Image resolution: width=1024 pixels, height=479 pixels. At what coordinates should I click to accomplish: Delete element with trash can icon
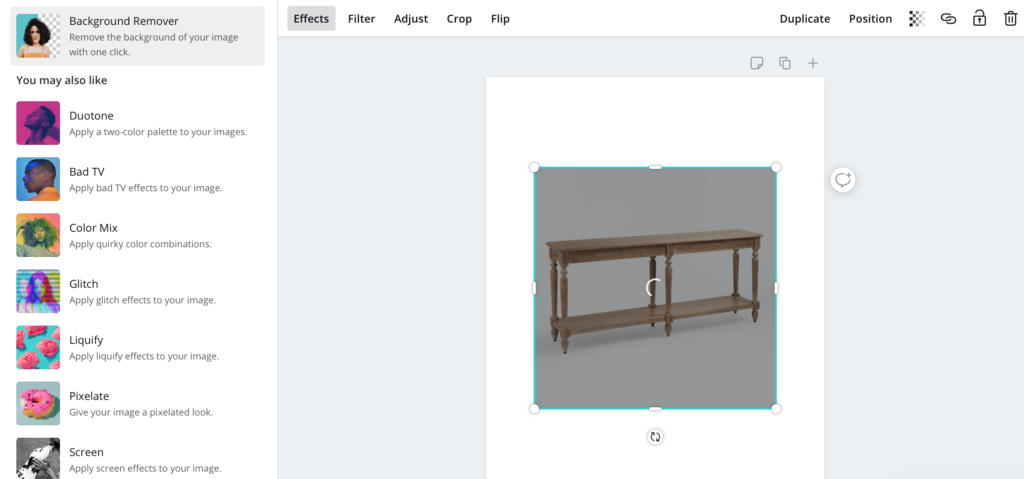[x=1010, y=18]
